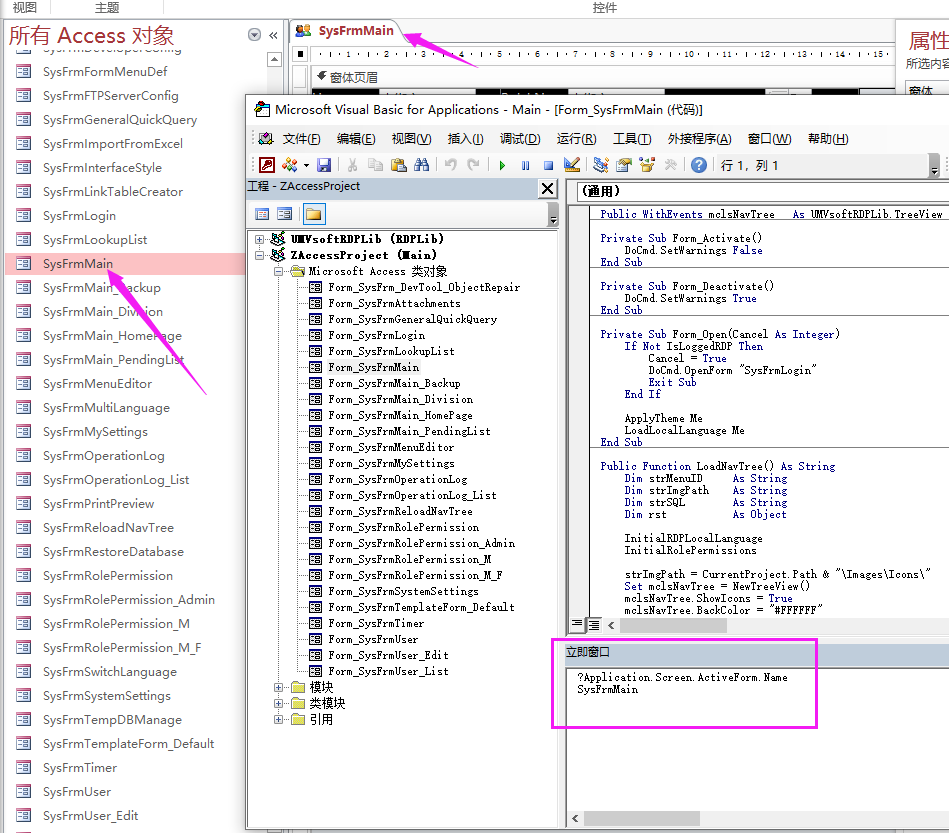Click View Code icon in project pane

(262, 214)
